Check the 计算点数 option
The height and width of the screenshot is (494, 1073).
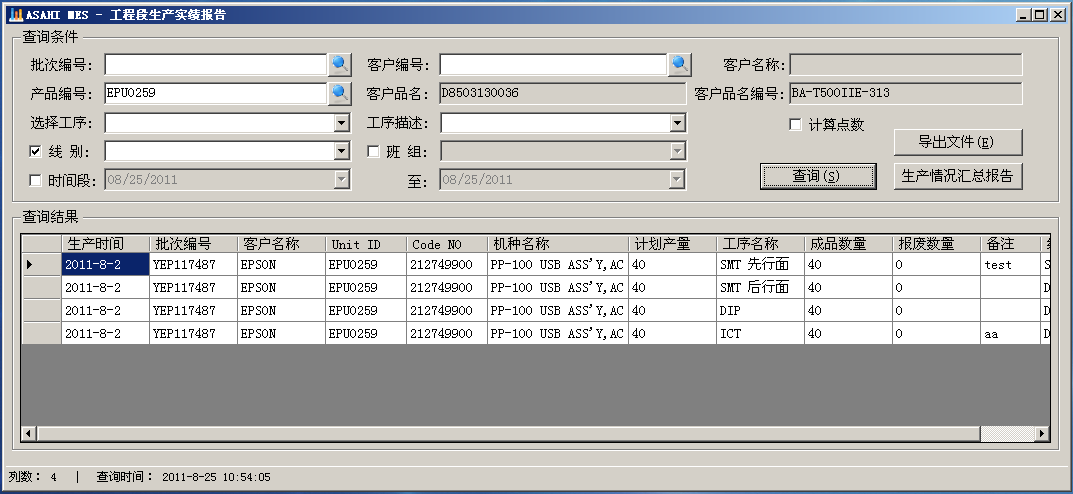point(796,125)
